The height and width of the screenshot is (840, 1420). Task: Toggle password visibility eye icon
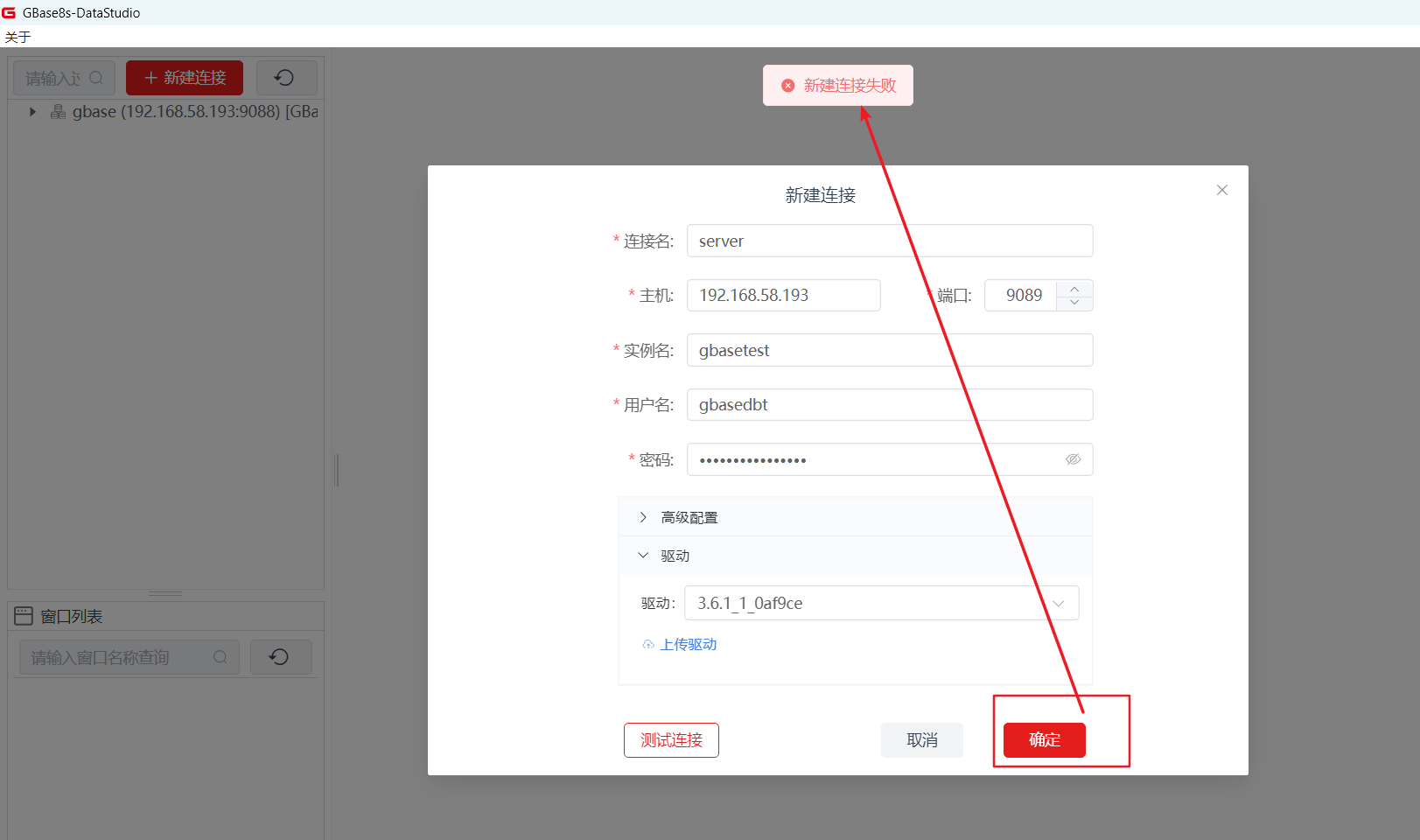[1074, 459]
